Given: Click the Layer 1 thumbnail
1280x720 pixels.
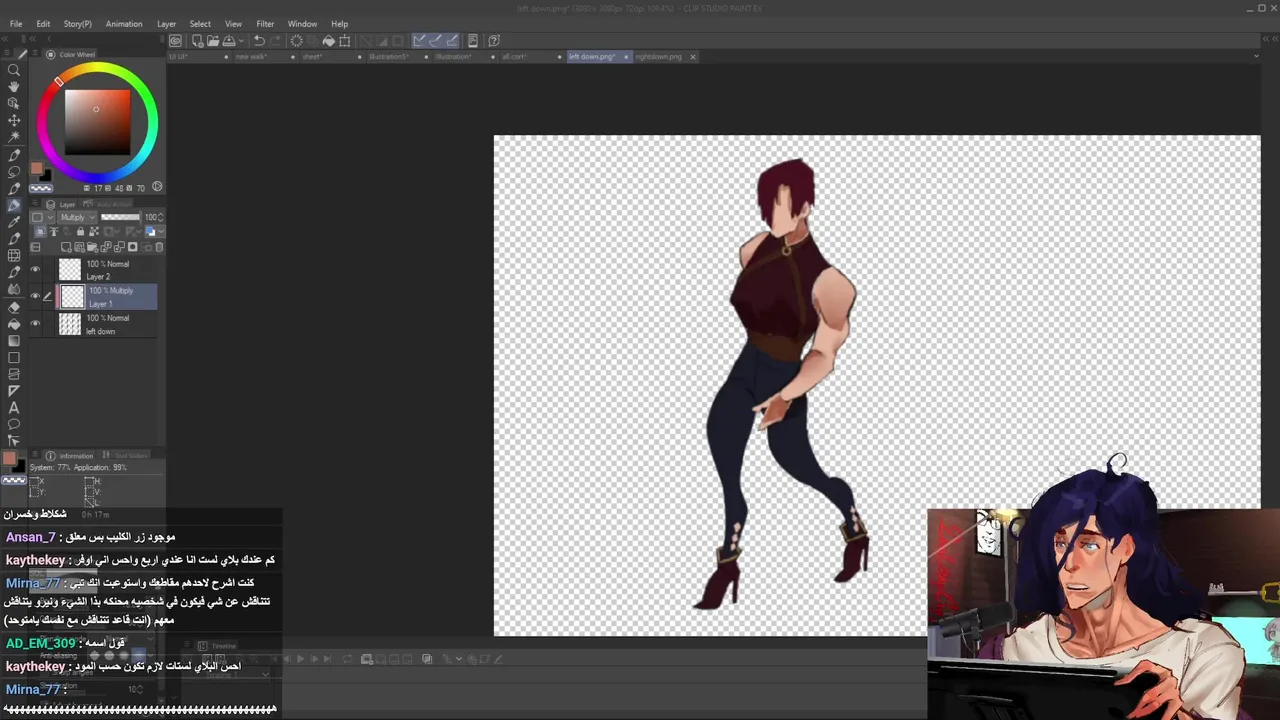Looking at the screenshot, I should pos(72,296).
